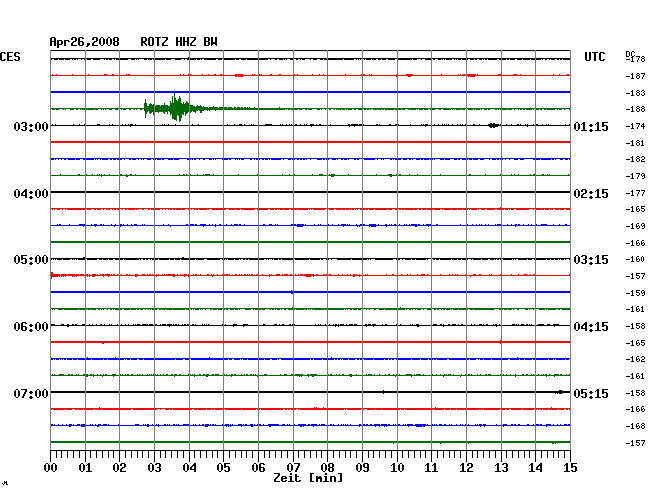The height and width of the screenshot is (494, 650).
Task: Click the DC value -181
Action: point(635,143)
